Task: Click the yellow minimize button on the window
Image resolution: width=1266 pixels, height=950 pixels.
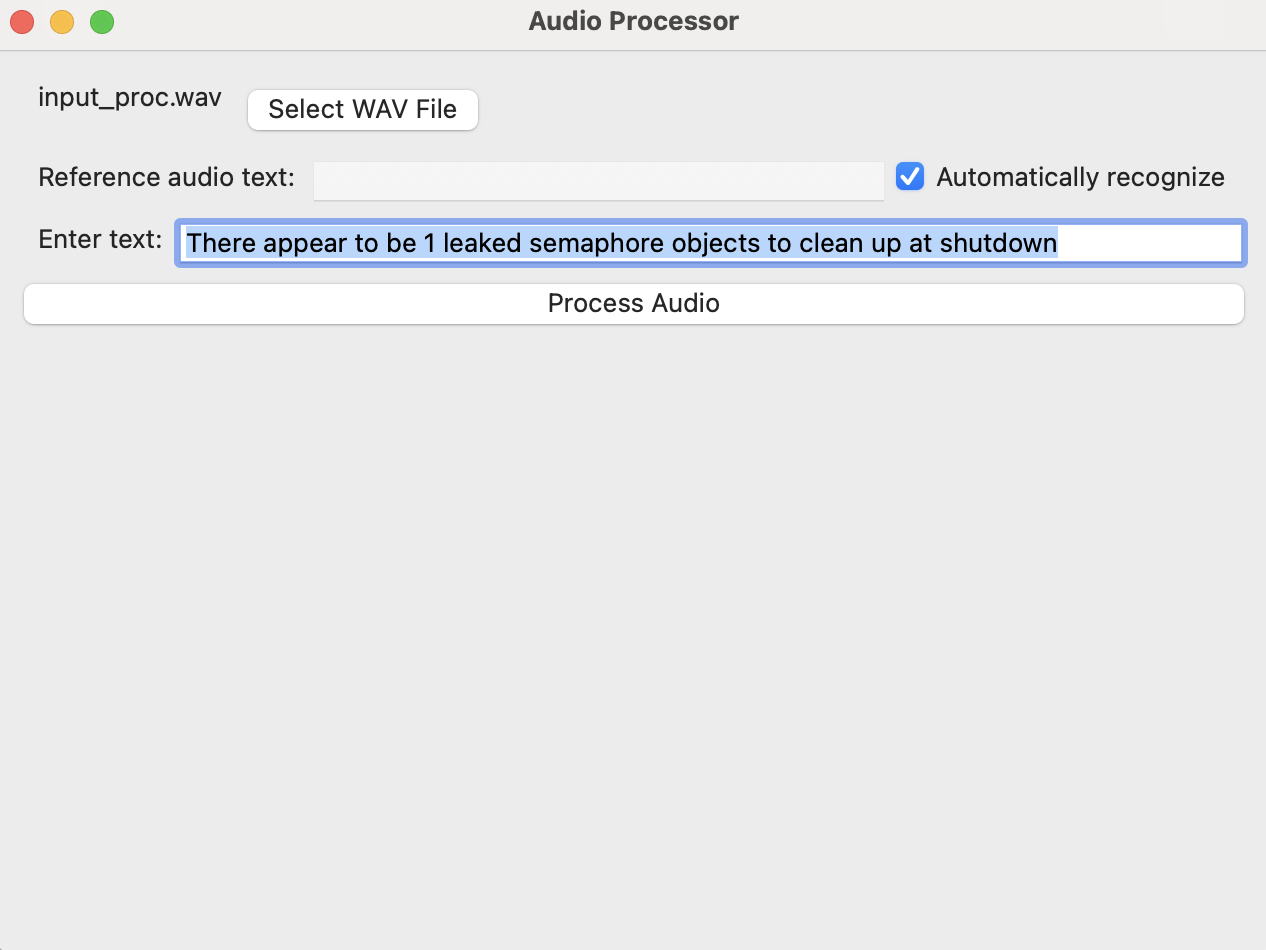Action: [61, 21]
